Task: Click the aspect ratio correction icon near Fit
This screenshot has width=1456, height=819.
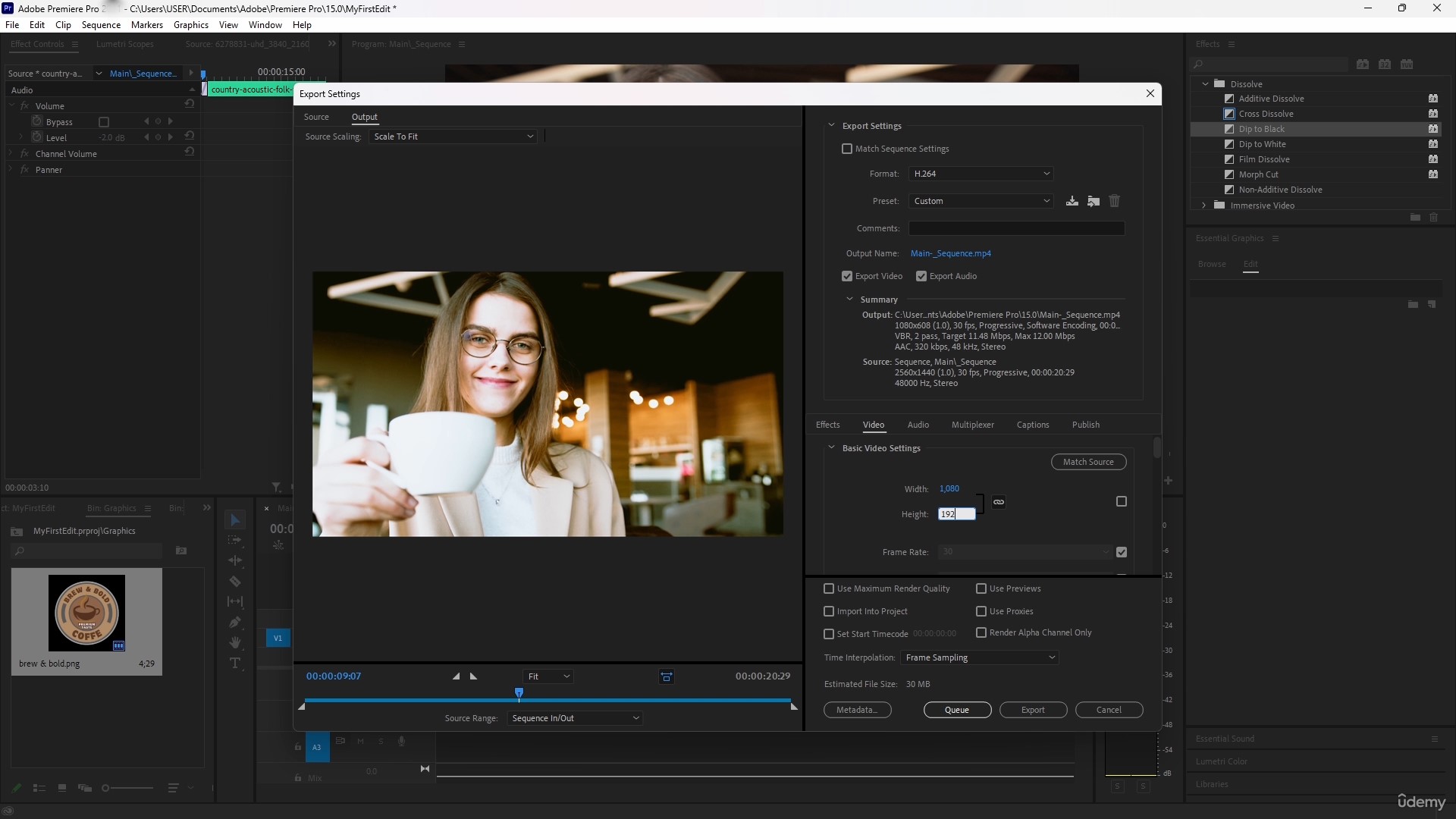Action: 667,676
